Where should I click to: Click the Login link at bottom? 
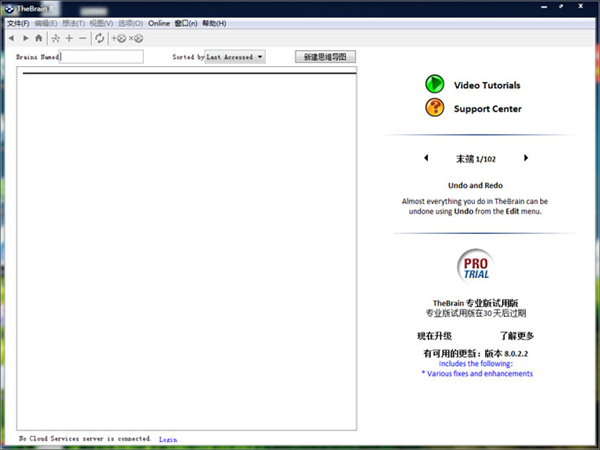[x=168, y=439]
